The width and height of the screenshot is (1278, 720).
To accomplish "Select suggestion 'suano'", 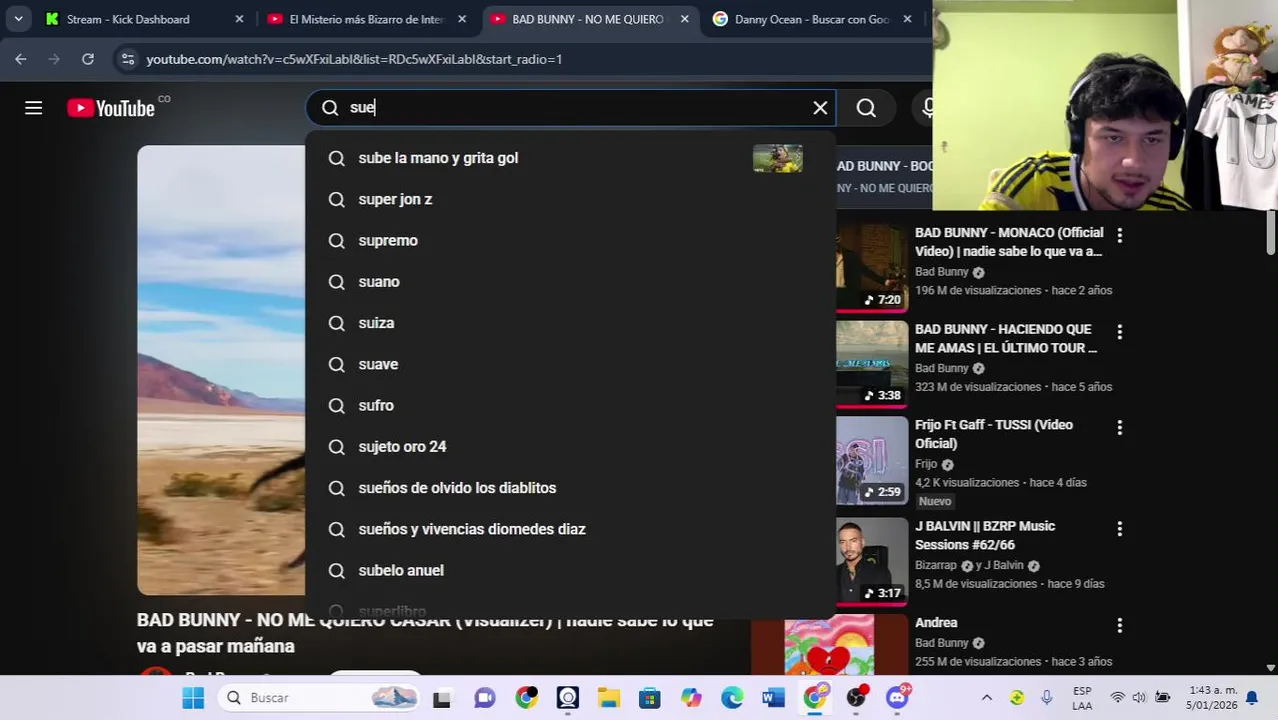I will pos(570,282).
